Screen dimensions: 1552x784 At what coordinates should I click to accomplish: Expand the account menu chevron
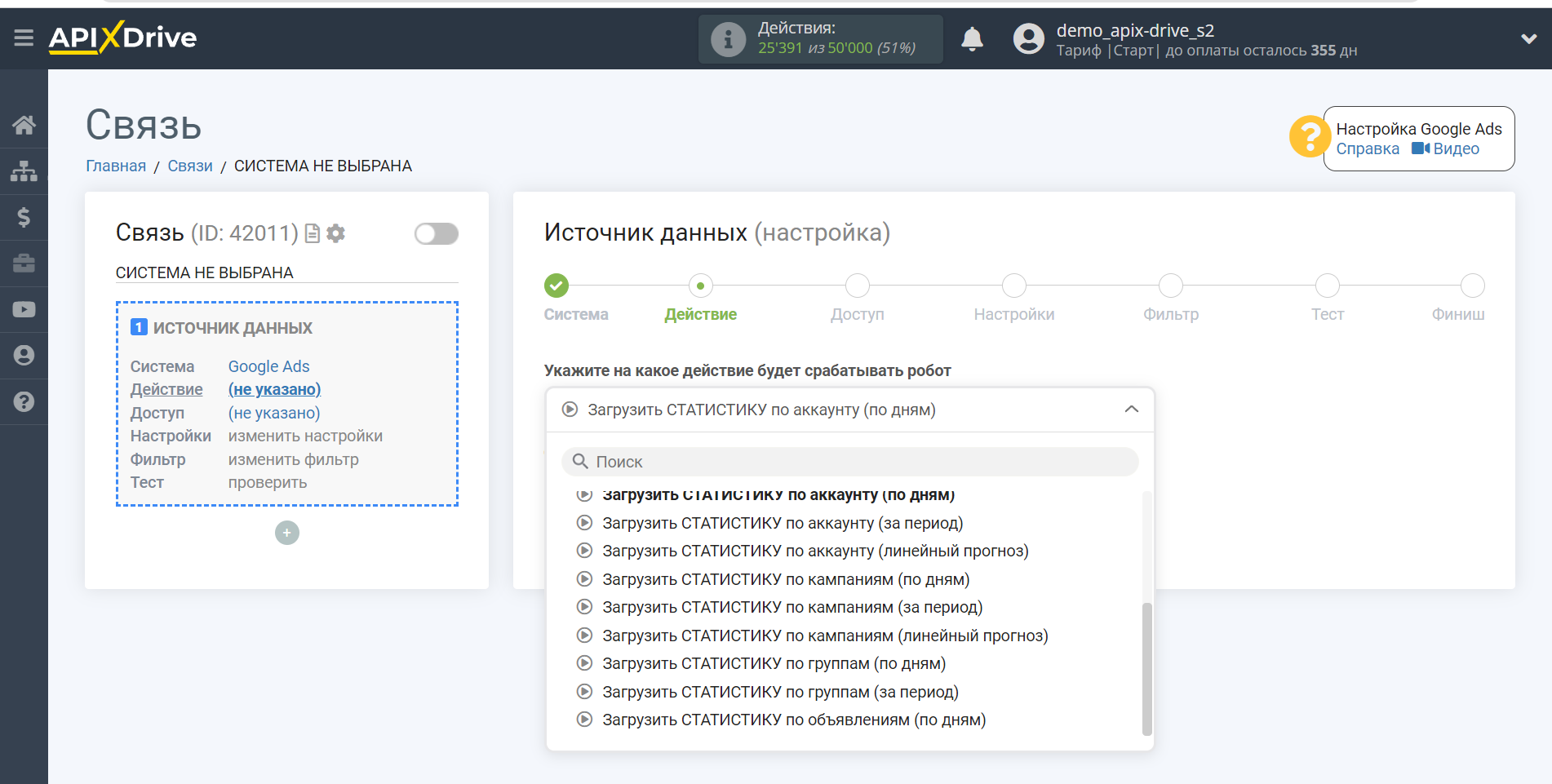point(1528,39)
